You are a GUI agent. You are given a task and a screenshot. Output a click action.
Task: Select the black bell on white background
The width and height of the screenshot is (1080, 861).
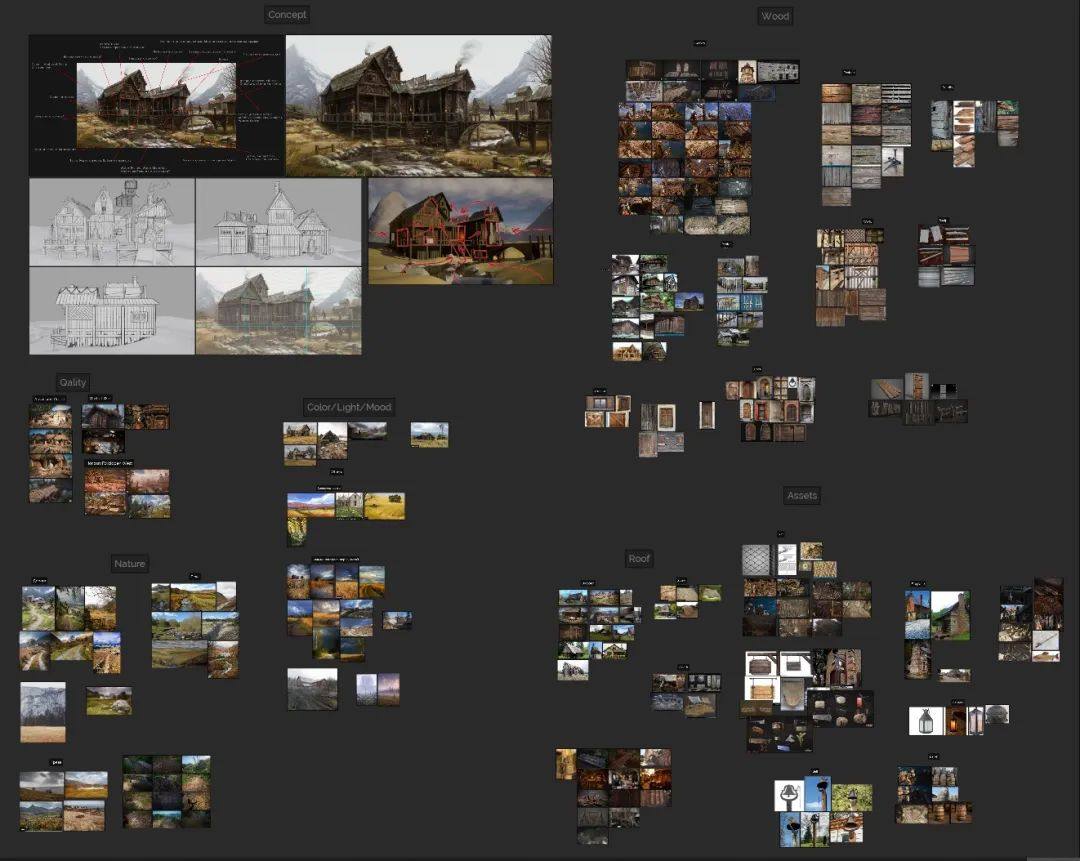coord(788,795)
